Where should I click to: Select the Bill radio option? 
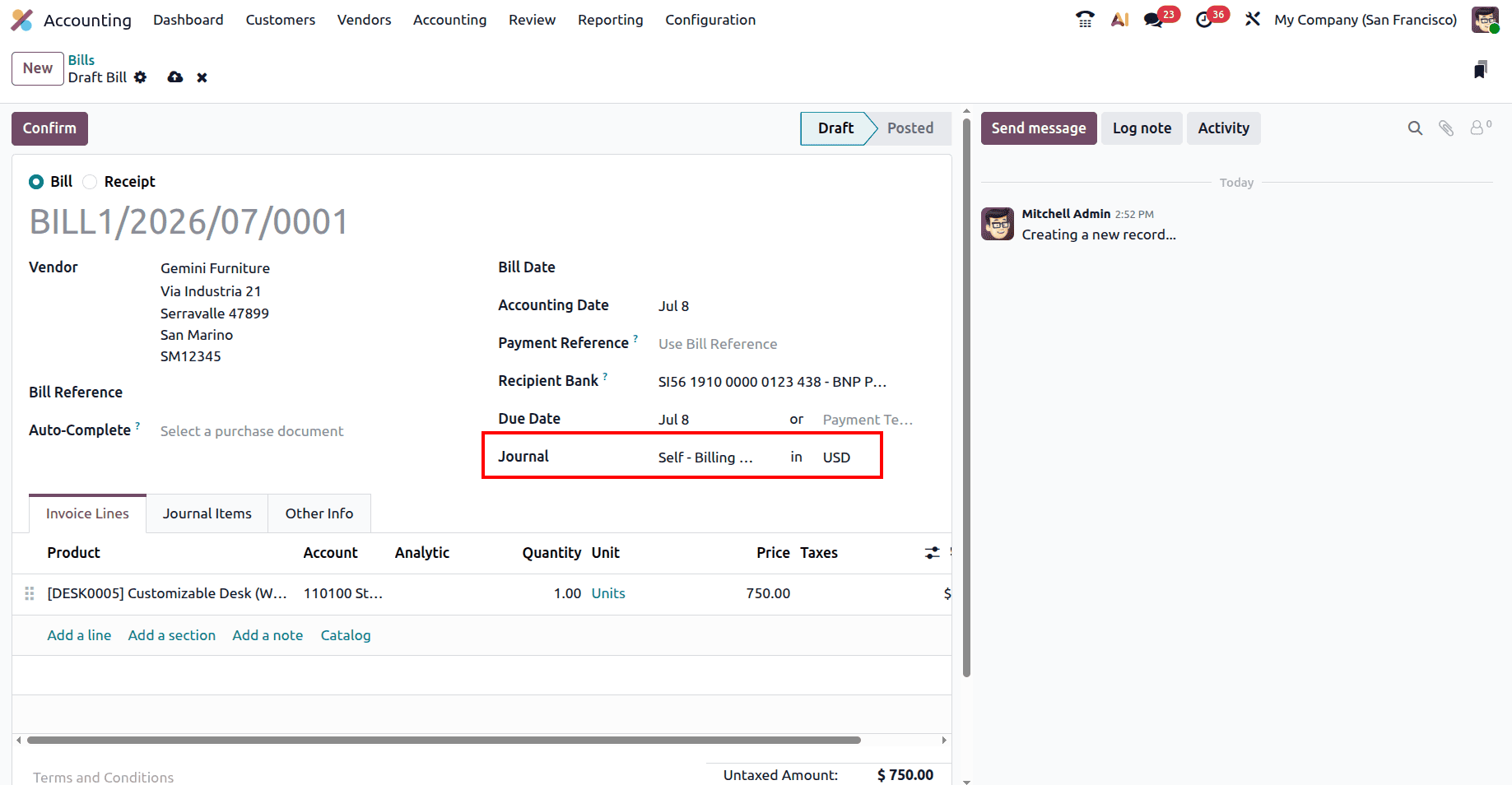(x=36, y=182)
